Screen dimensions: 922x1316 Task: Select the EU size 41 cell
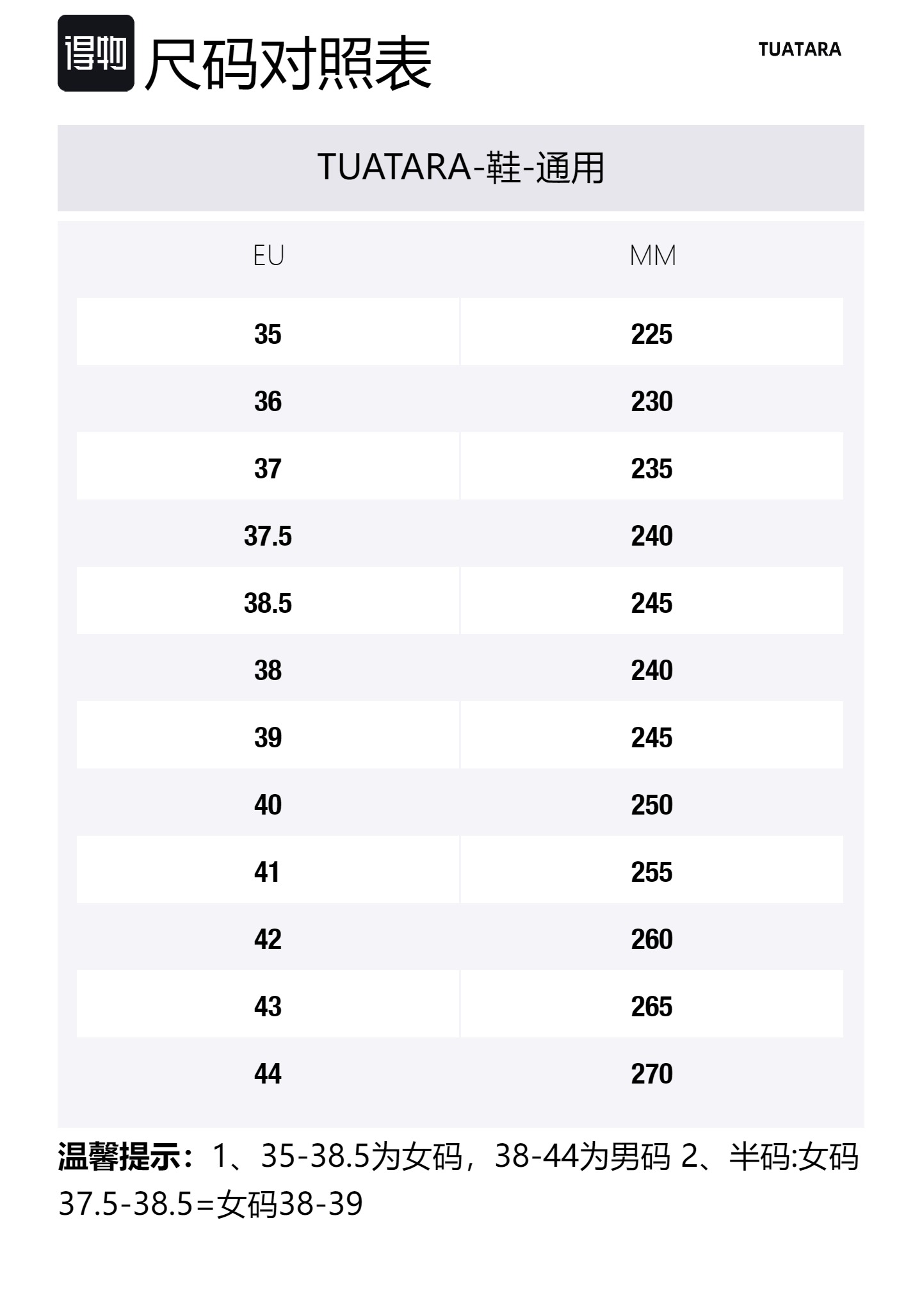click(268, 872)
